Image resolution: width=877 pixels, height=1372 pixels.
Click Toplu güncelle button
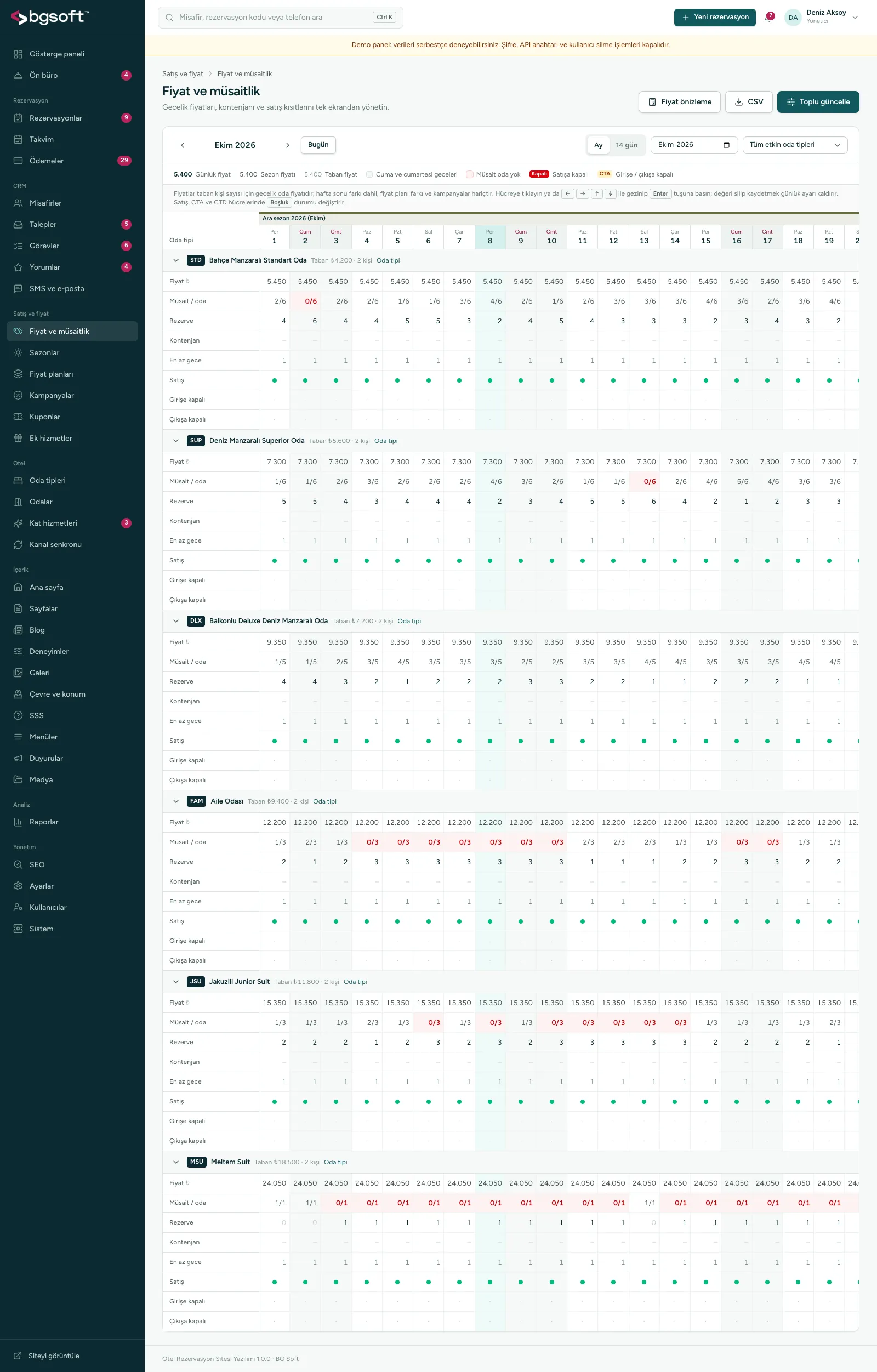coord(818,102)
